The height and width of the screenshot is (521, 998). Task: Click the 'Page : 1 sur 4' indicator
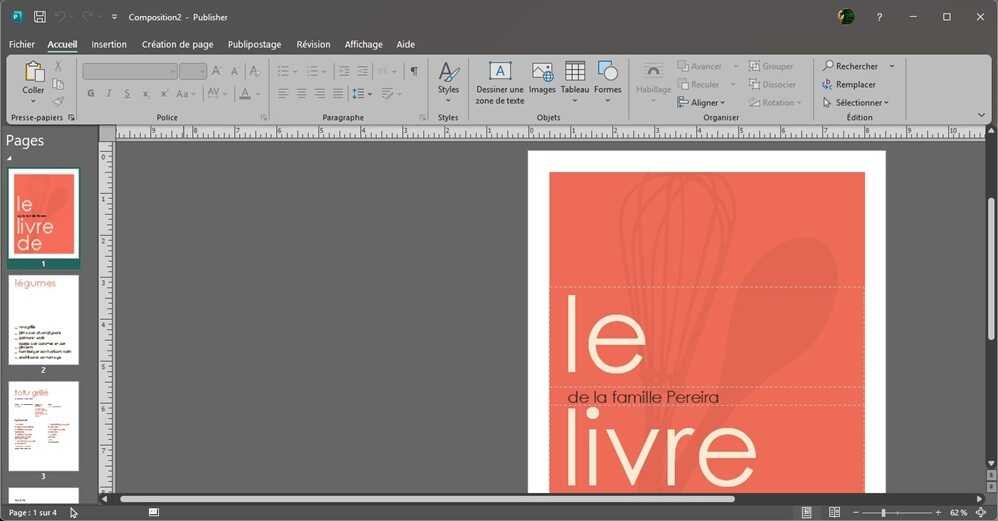pos(33,512)
